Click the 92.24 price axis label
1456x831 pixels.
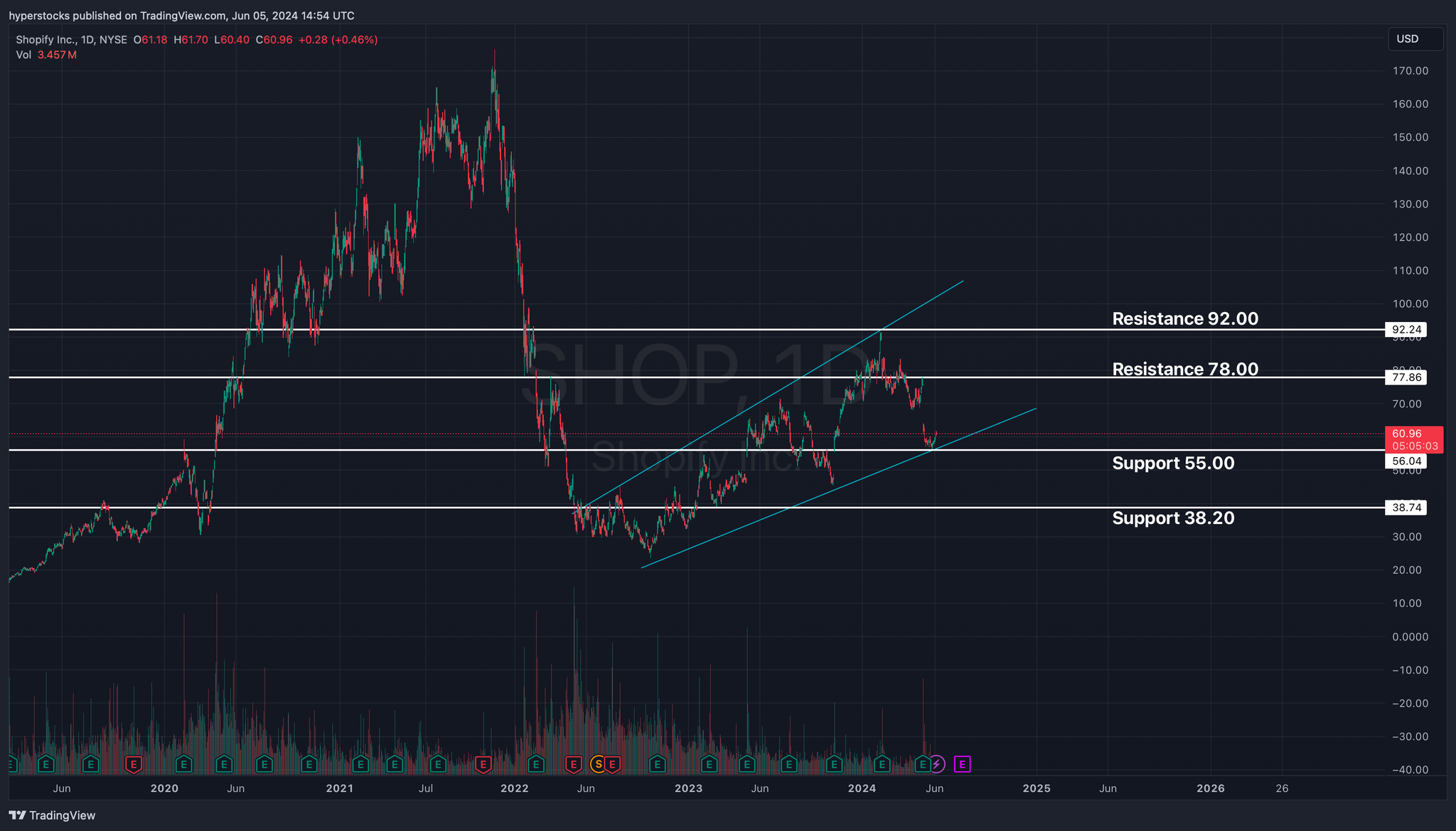1406,330
